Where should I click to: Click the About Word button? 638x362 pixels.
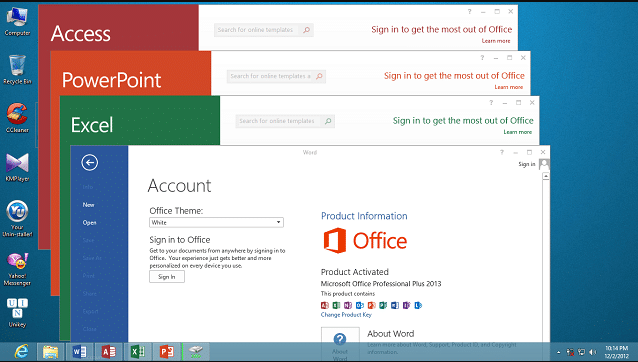click(x=340, y=344)
